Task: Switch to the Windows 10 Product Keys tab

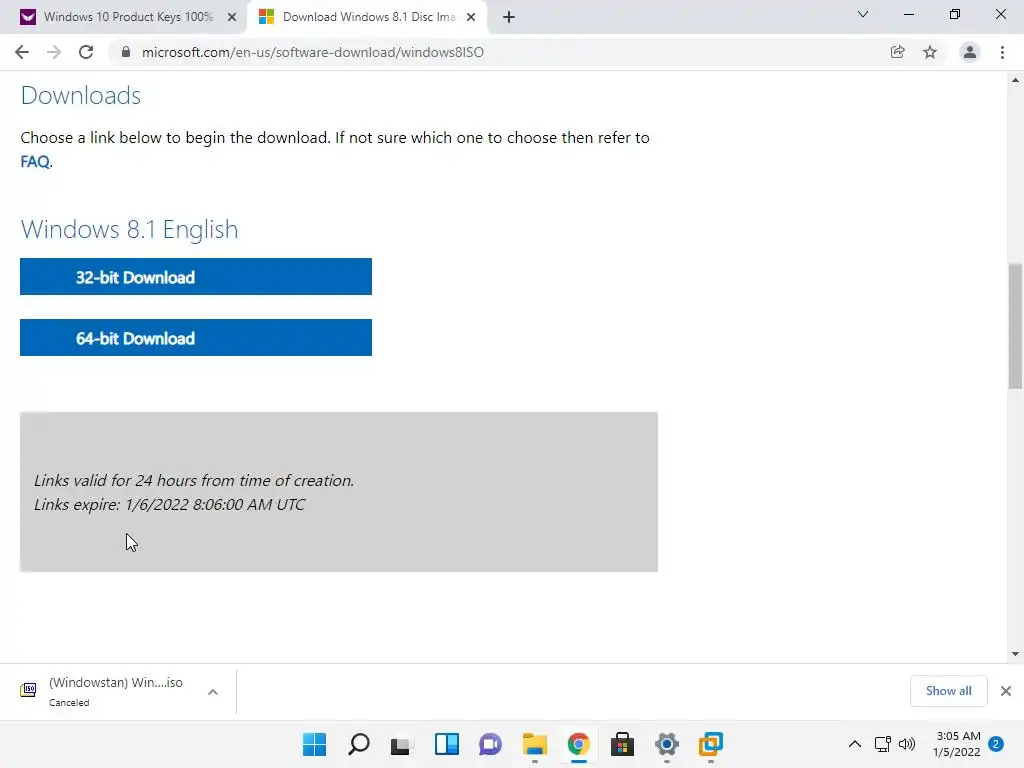Action: tap(128, 17)
